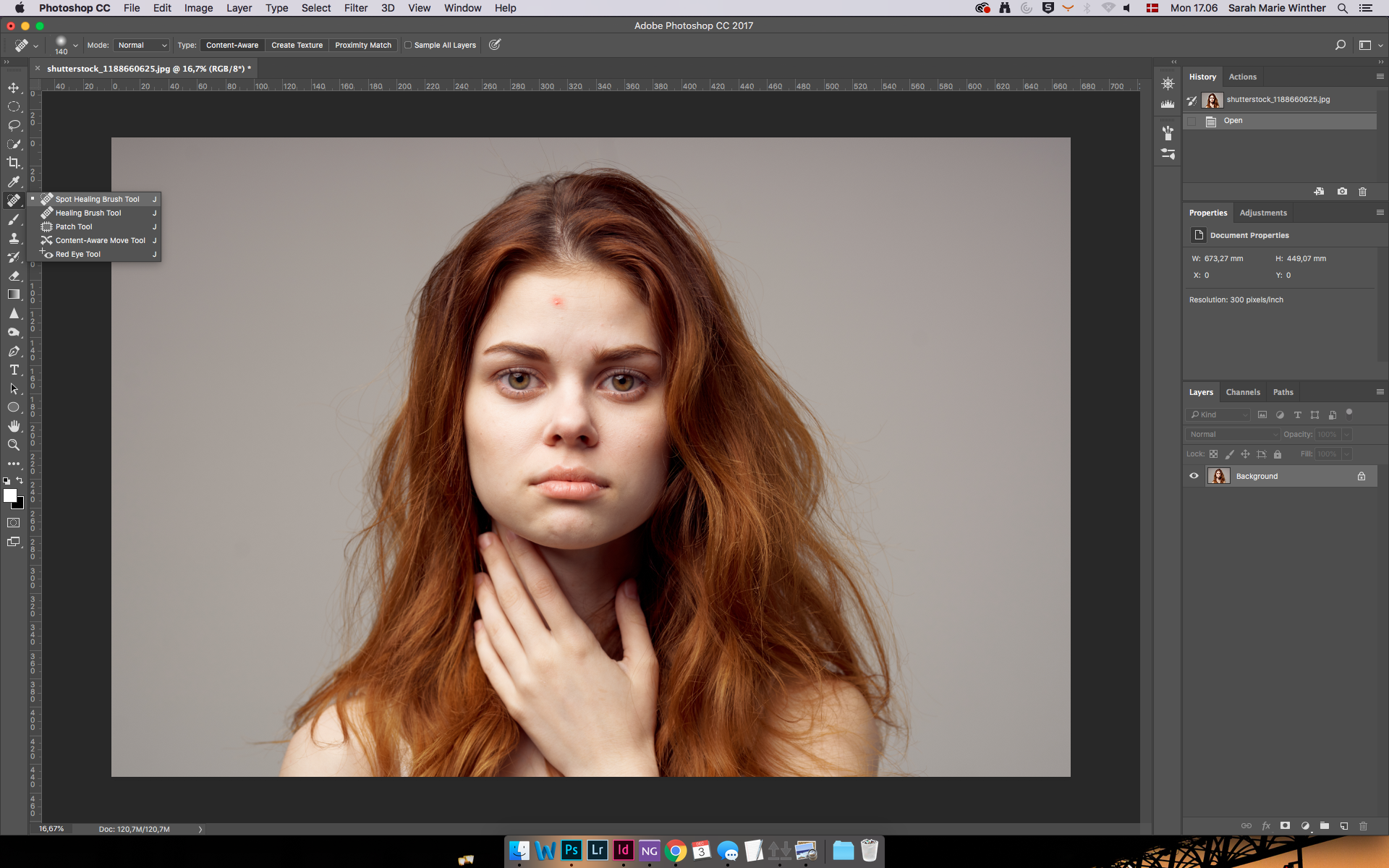Select the Zoom tool in the toolbar
The width and height of the screenshot is (1389, 868).
(x=14, y=446)
